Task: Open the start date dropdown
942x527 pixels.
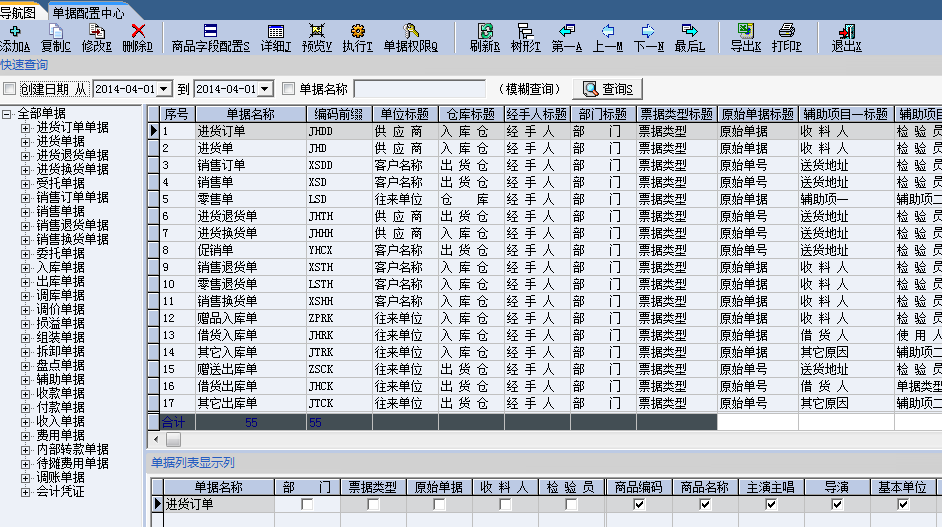Action: click(x=166, y=89)
